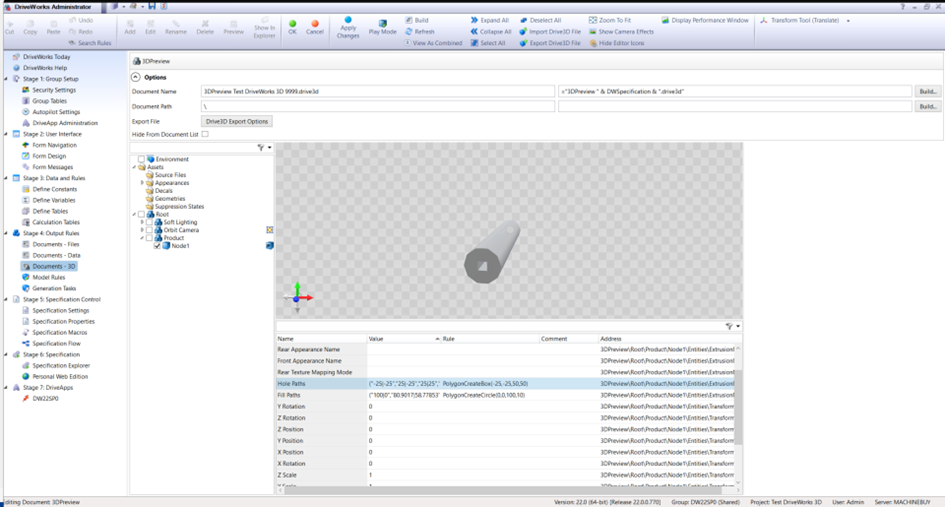The width and height of the screenshot is (945, 507).
Task: Open Documents - Files
Action: pyautogui.click(x=55, y=244)
